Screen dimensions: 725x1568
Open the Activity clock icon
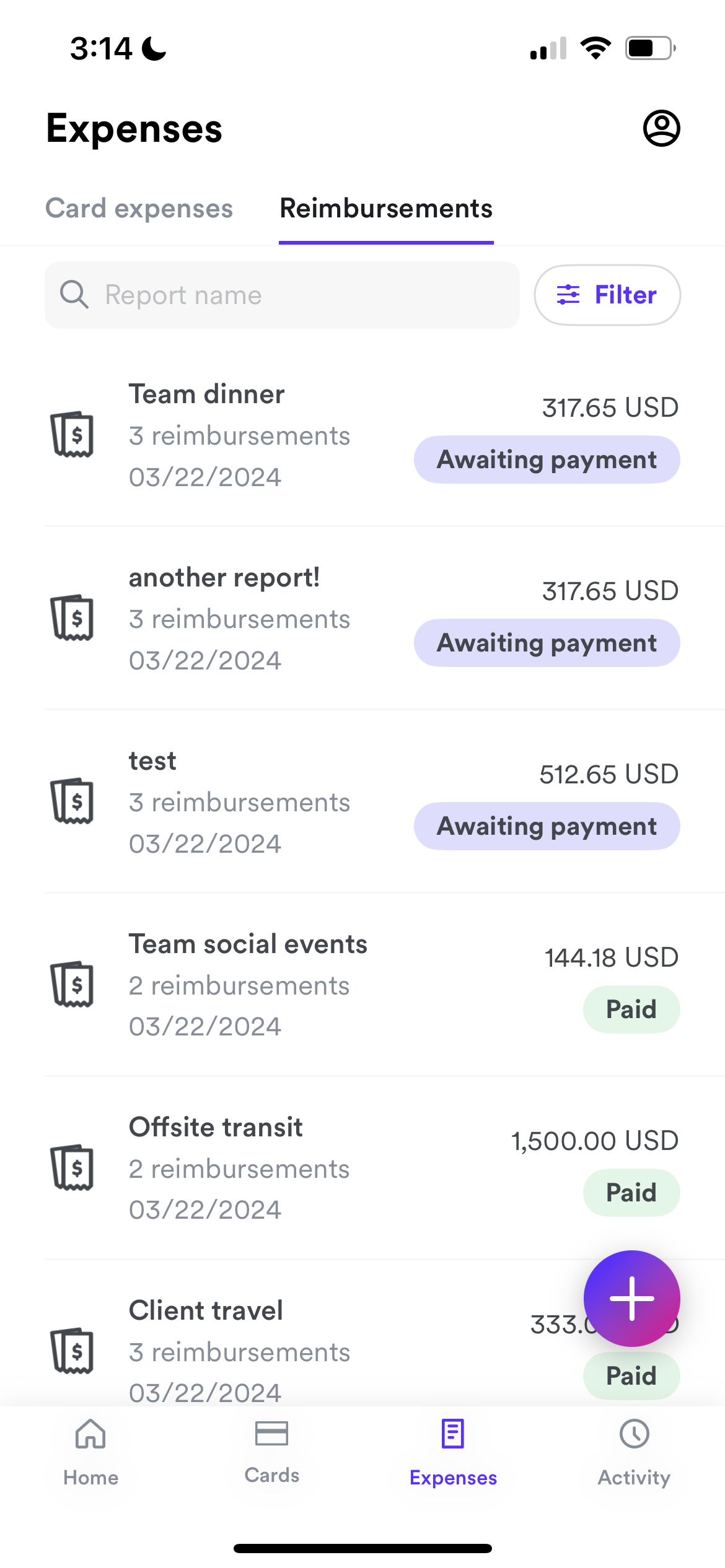click(x=634, y=1434)
